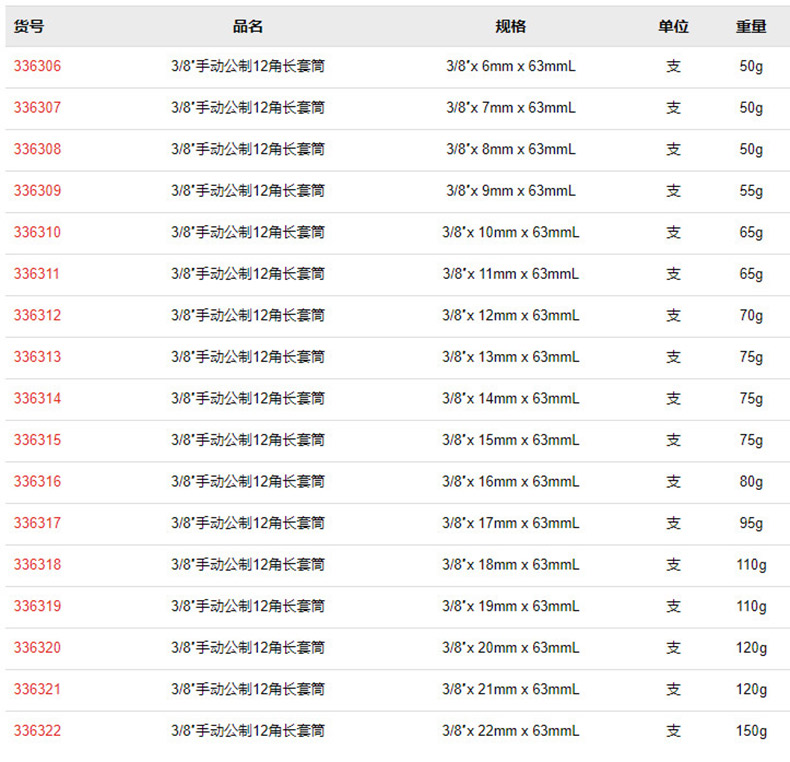This screenshot has height=762, width=790.
Task: Click the 单位 column header
Action: (673, 27)
